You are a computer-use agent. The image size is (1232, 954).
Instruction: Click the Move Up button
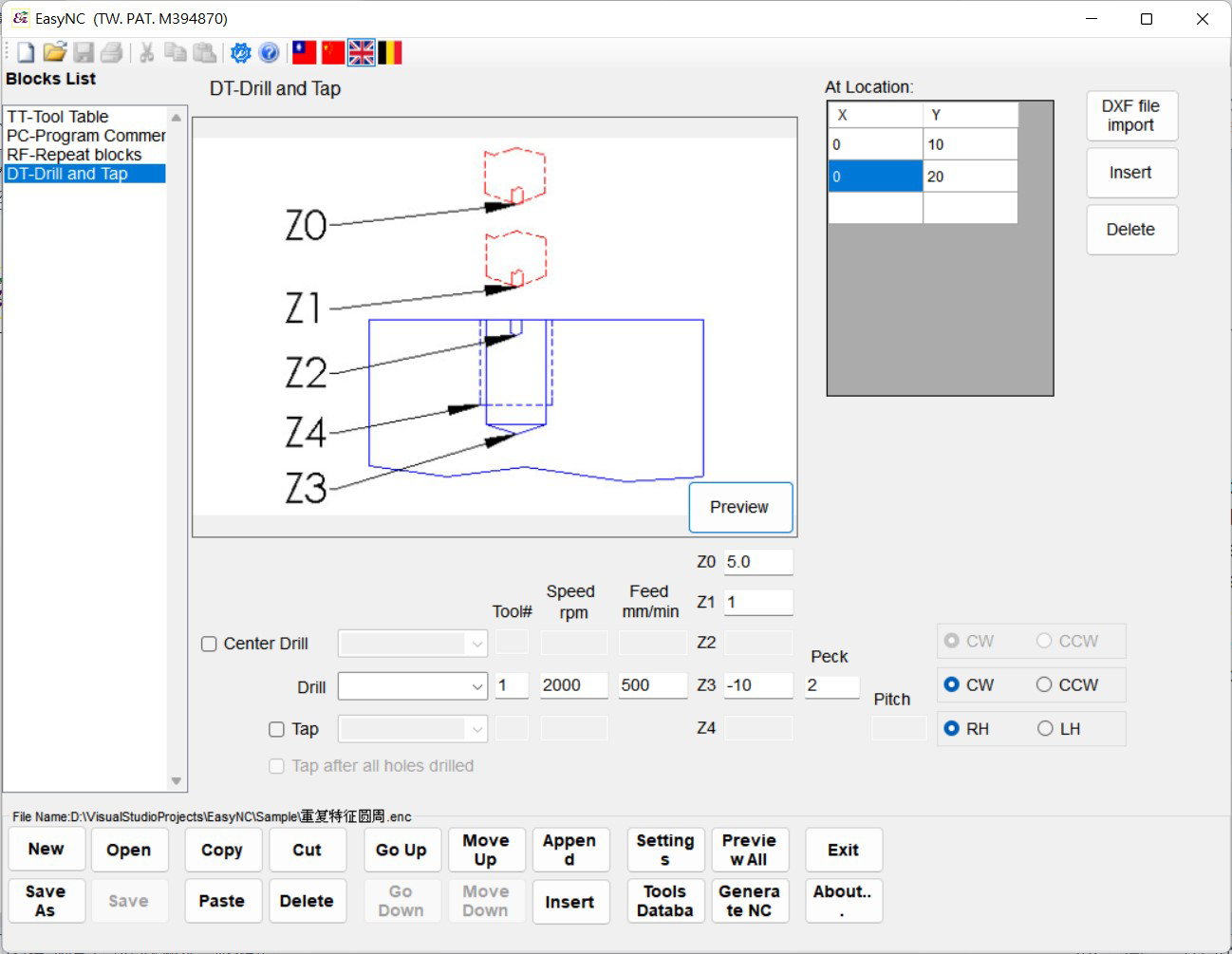(486, 850)
